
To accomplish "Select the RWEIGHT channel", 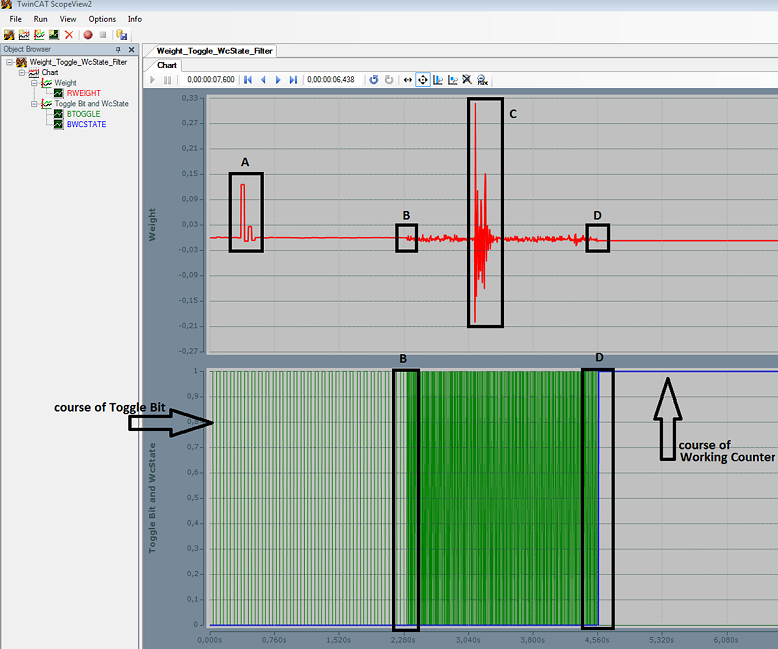I will pyautogui.click(x=84, y=93).
